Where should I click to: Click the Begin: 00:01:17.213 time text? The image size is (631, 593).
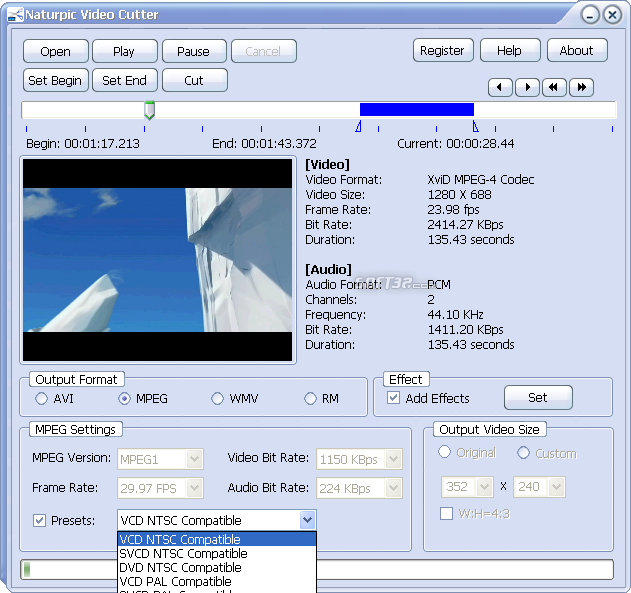pyautogui.click(x=82, y=144)
